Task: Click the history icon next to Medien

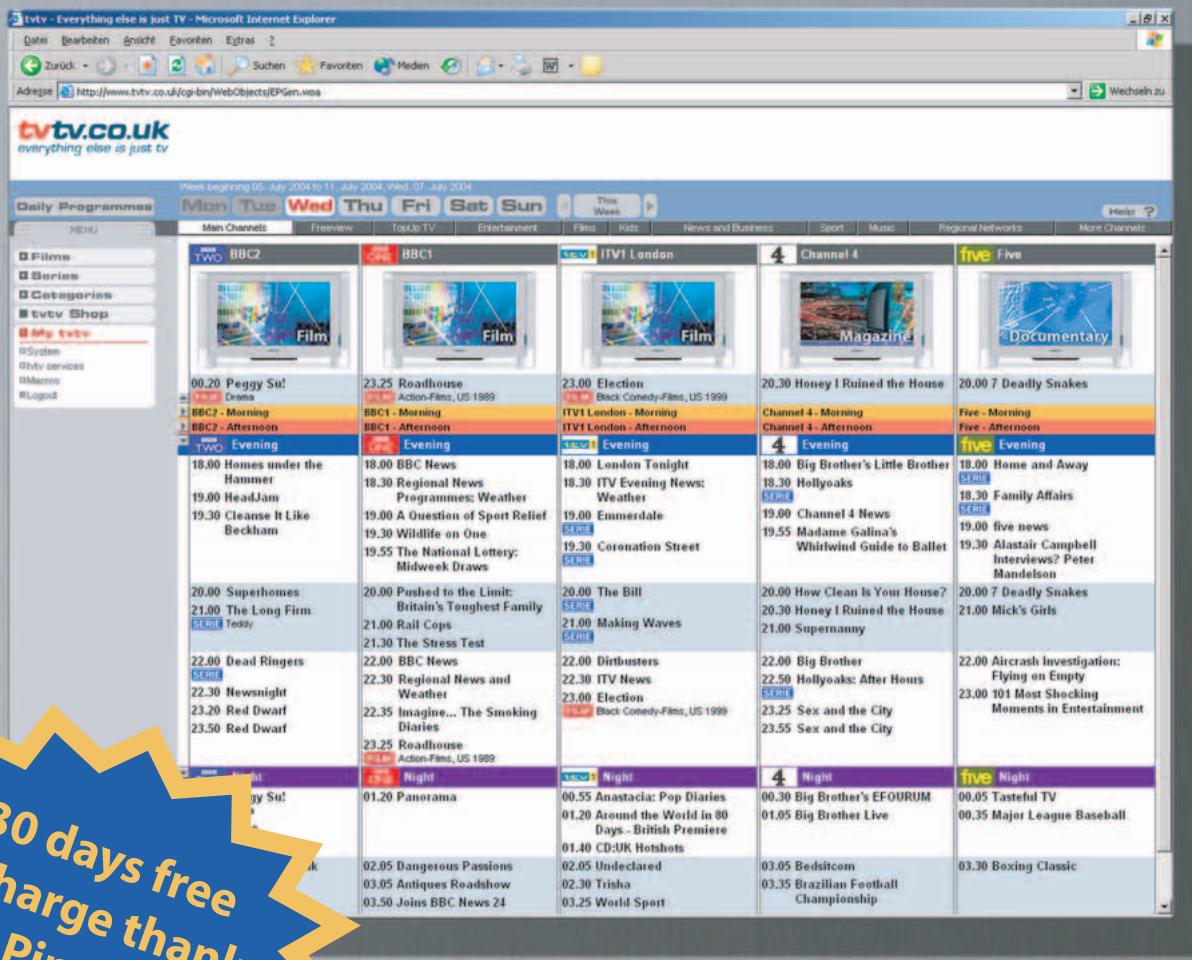Action: [x=451, y=66]
